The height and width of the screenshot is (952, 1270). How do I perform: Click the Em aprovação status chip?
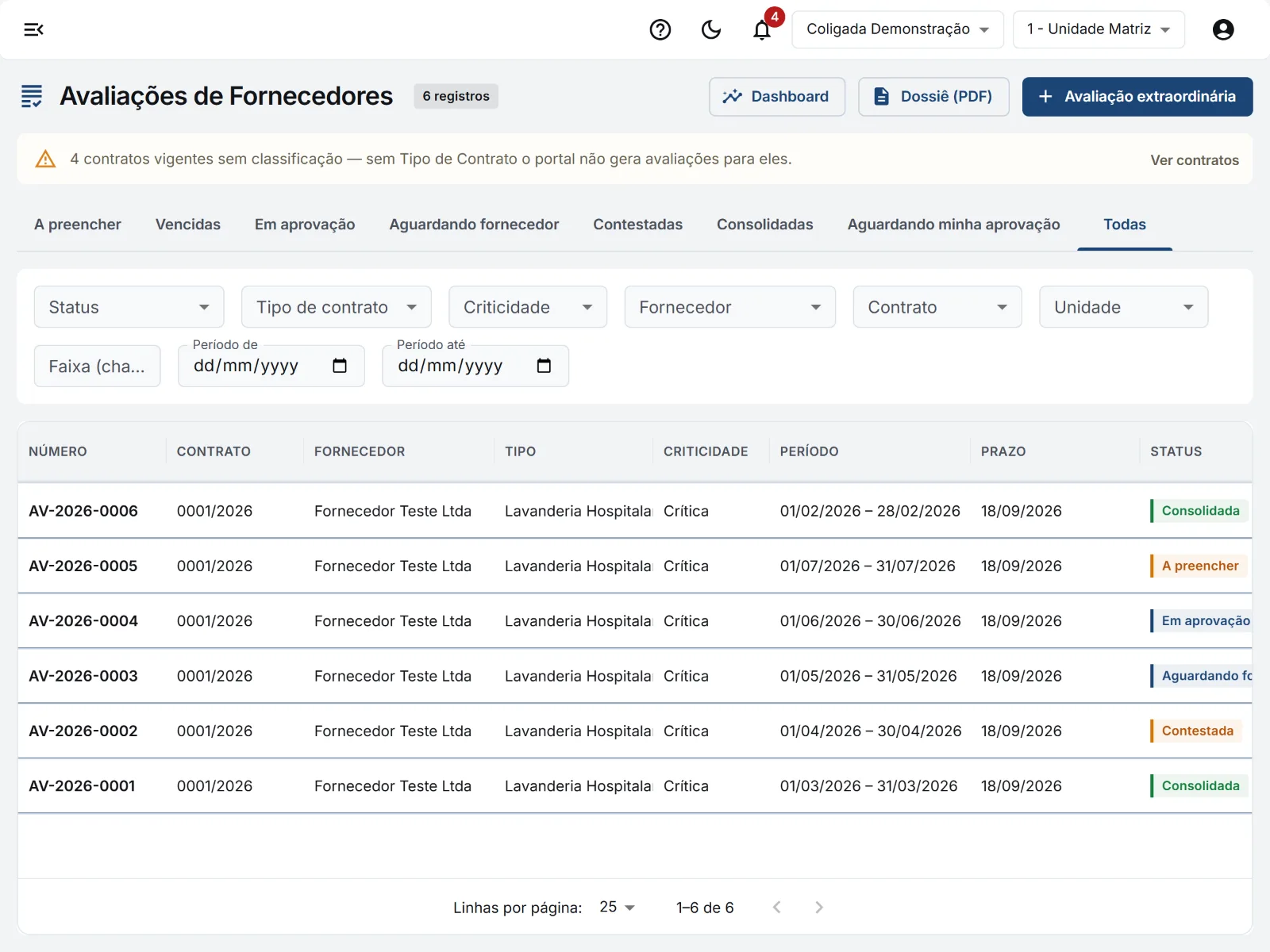click(1201, 621)
